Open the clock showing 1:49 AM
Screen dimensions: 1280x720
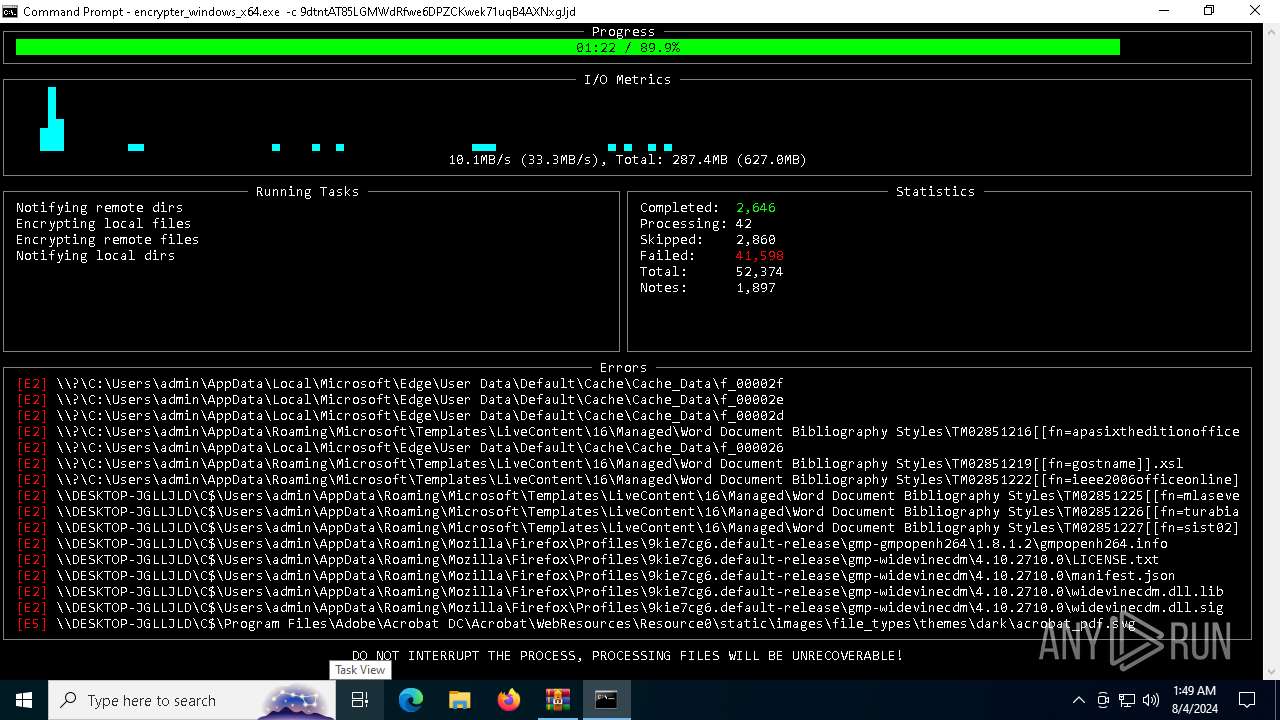coord(1193,700)
